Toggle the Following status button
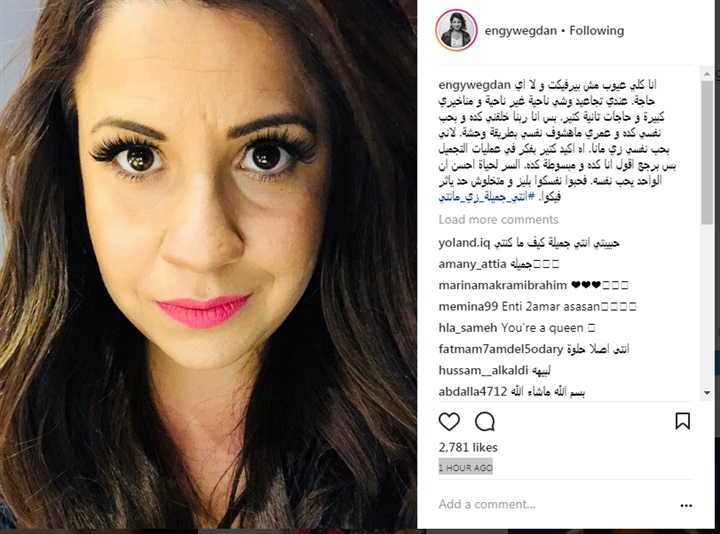This screenshot has width=720, height=534. [596, 31]
